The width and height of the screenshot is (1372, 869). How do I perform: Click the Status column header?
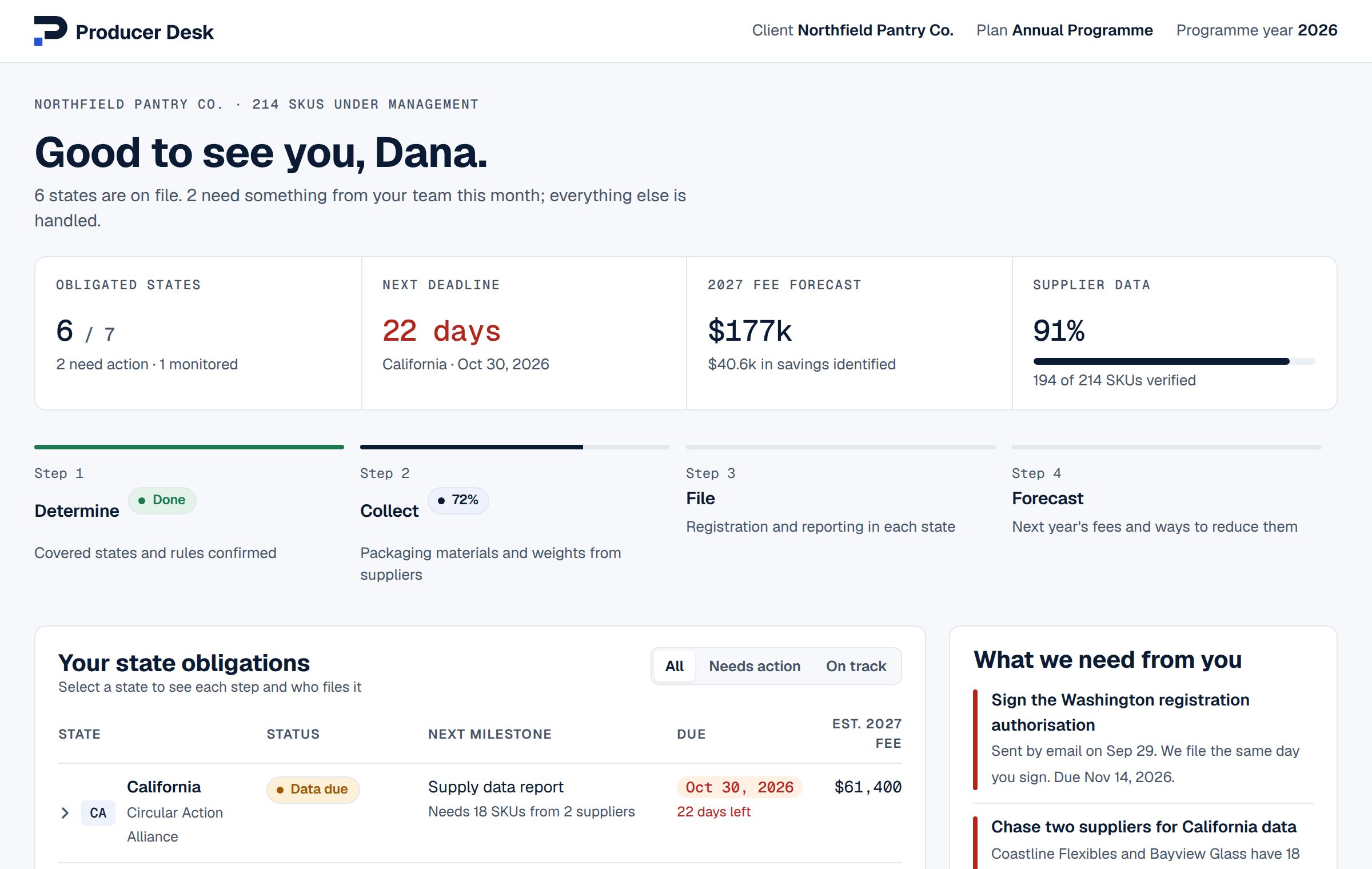tap(293, 734)
